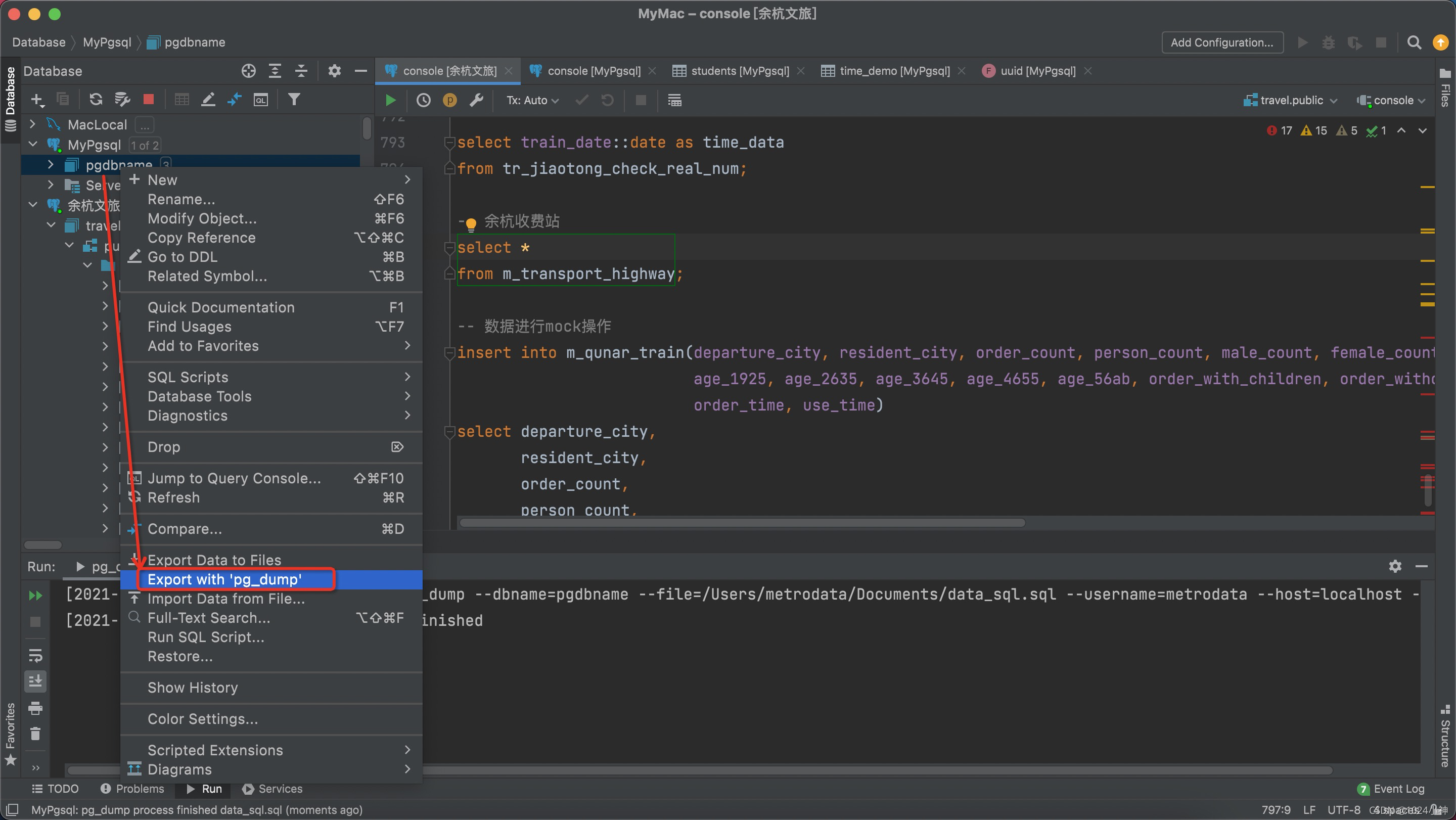Click the expand all icon in the Database panel
Screen dimensions: 1456x820
pyautogui.click(x=275, y=71)
